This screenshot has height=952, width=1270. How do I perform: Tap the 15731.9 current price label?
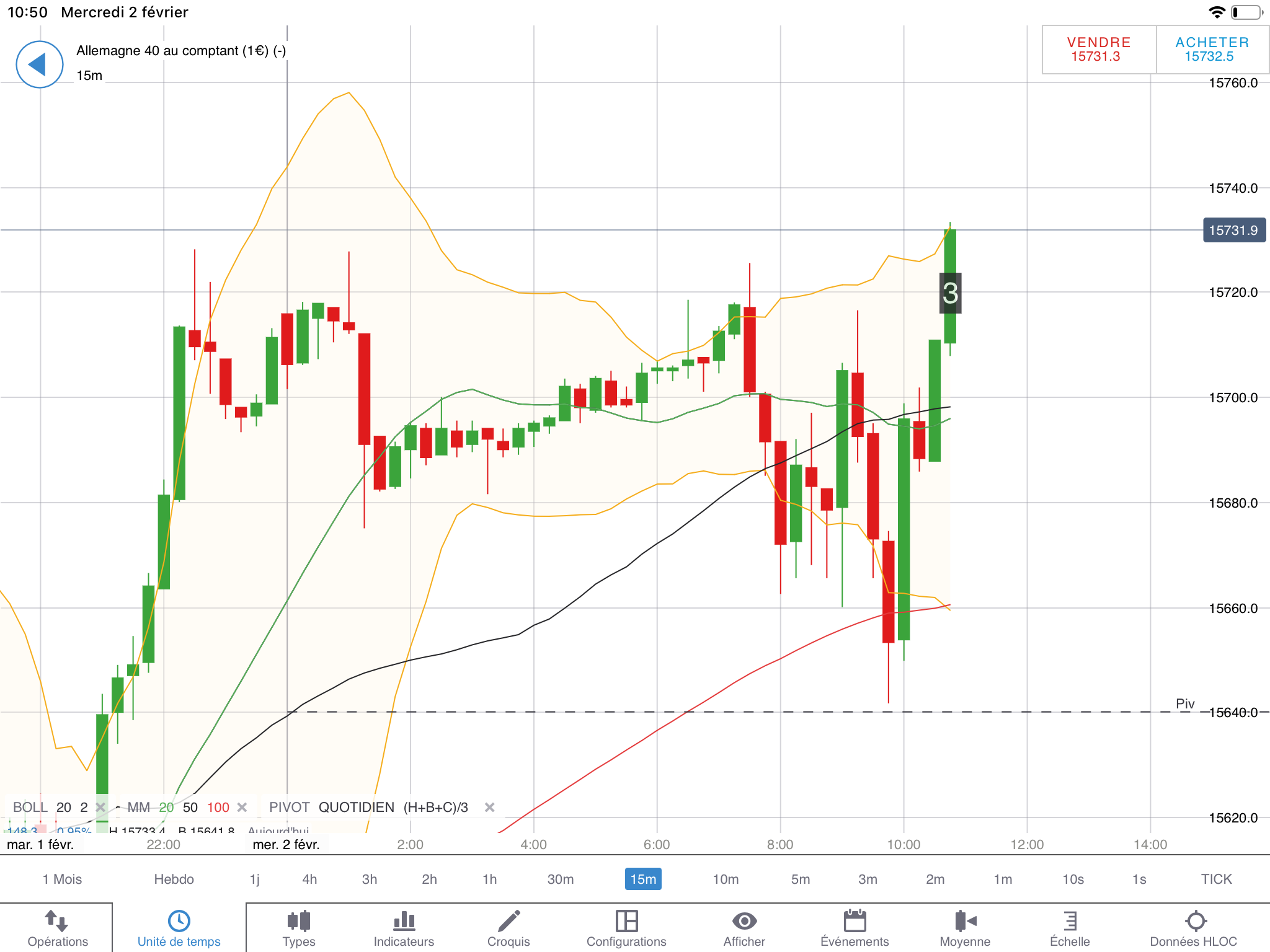pos(1233,230)
